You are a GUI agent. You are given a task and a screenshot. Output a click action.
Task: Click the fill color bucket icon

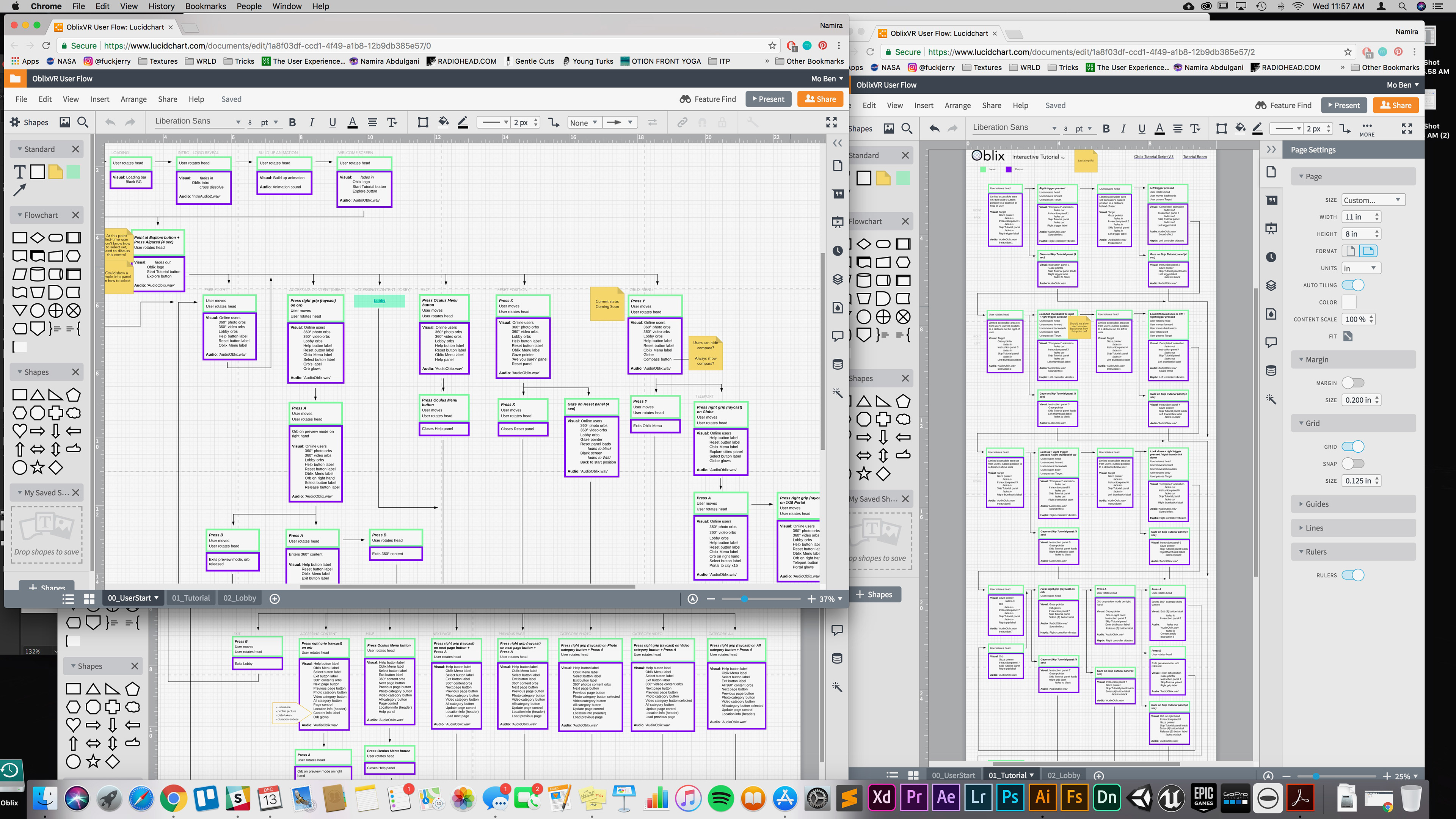(x=444, y=121)
